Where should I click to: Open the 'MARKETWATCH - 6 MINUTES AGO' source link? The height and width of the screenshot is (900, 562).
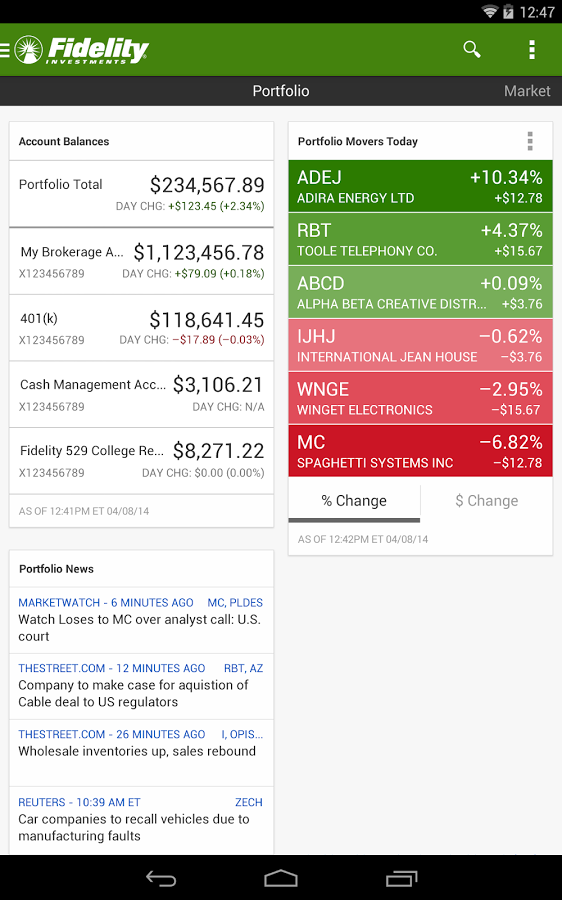point(106,603)
